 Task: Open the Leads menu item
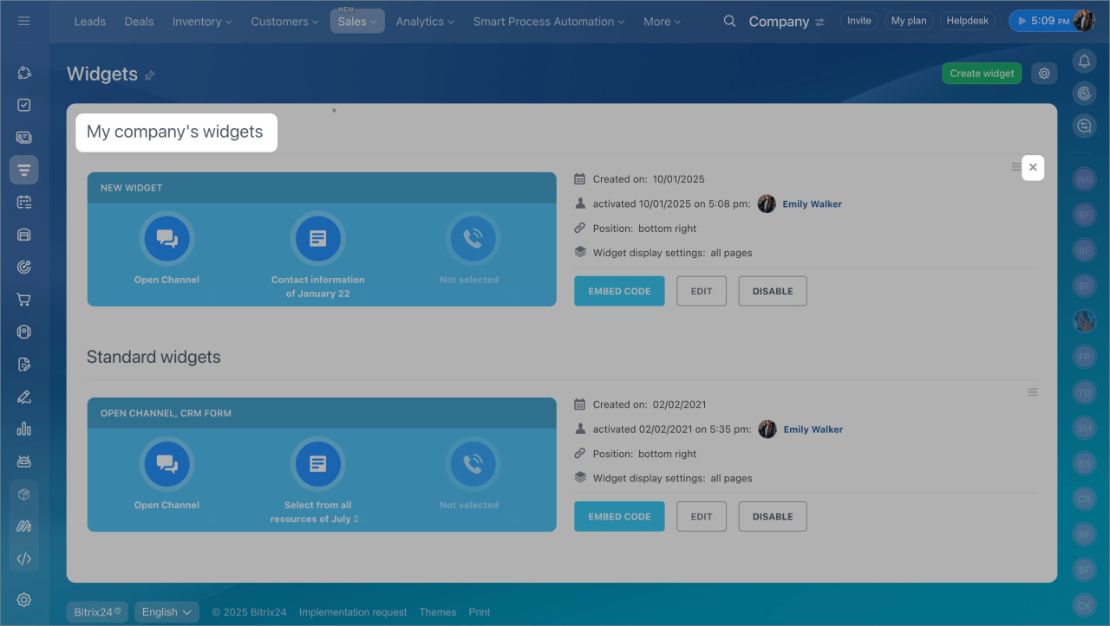point(90,21)
